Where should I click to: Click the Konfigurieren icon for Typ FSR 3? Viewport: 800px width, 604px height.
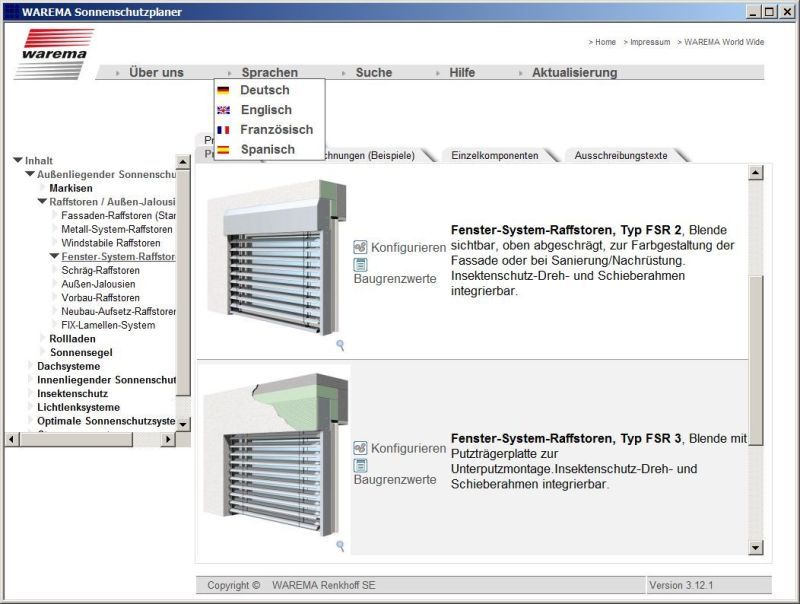point(360,448)
